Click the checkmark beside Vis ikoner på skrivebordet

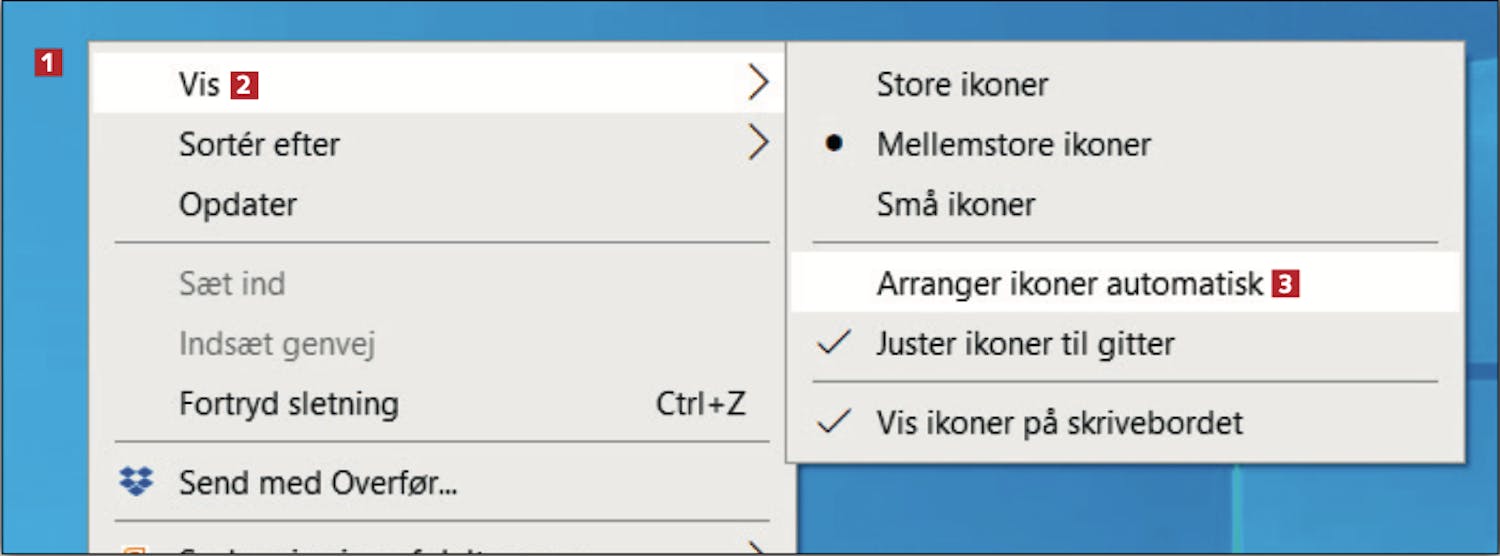834,423
